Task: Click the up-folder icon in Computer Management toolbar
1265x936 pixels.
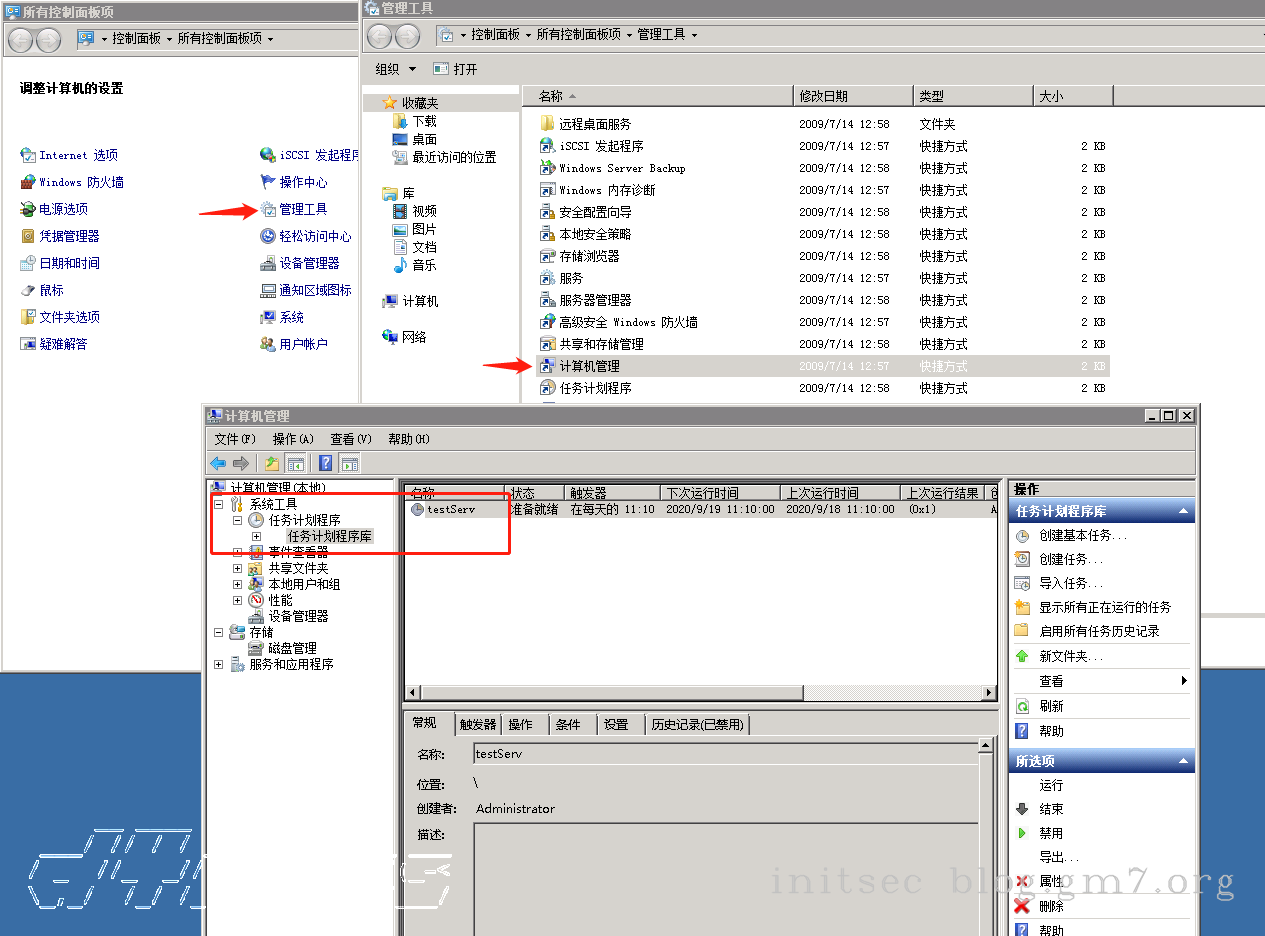Action: point(271,463)
